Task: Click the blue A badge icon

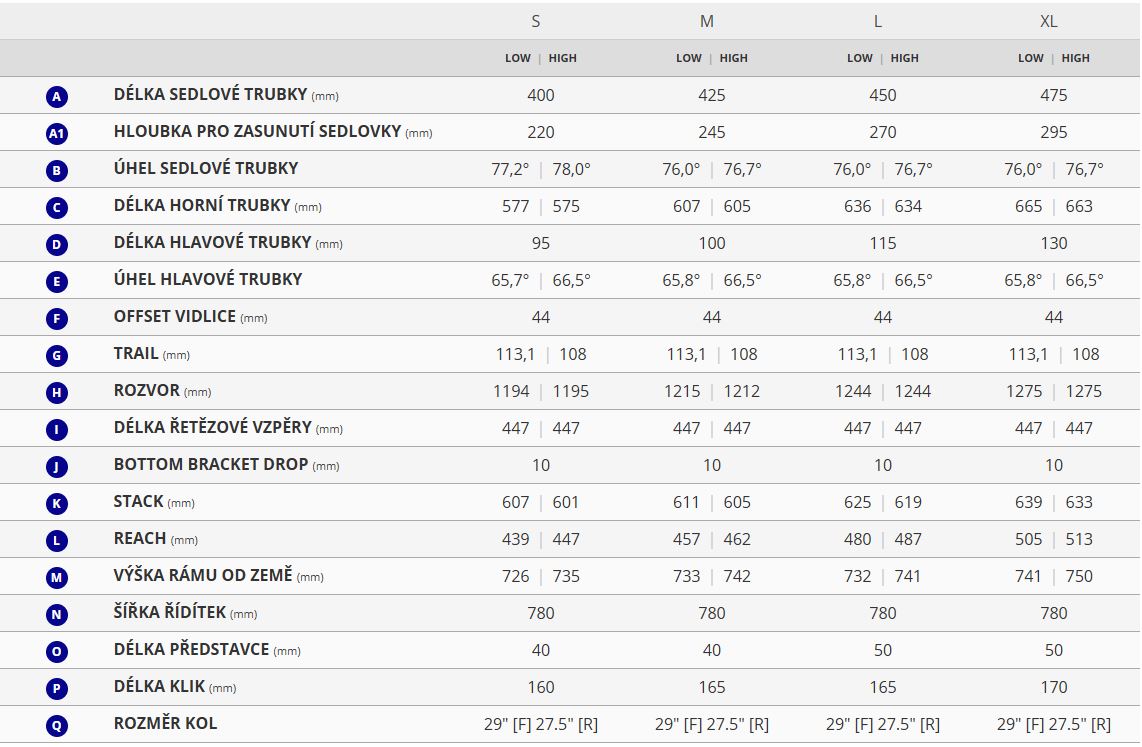Action: [57, 96]
